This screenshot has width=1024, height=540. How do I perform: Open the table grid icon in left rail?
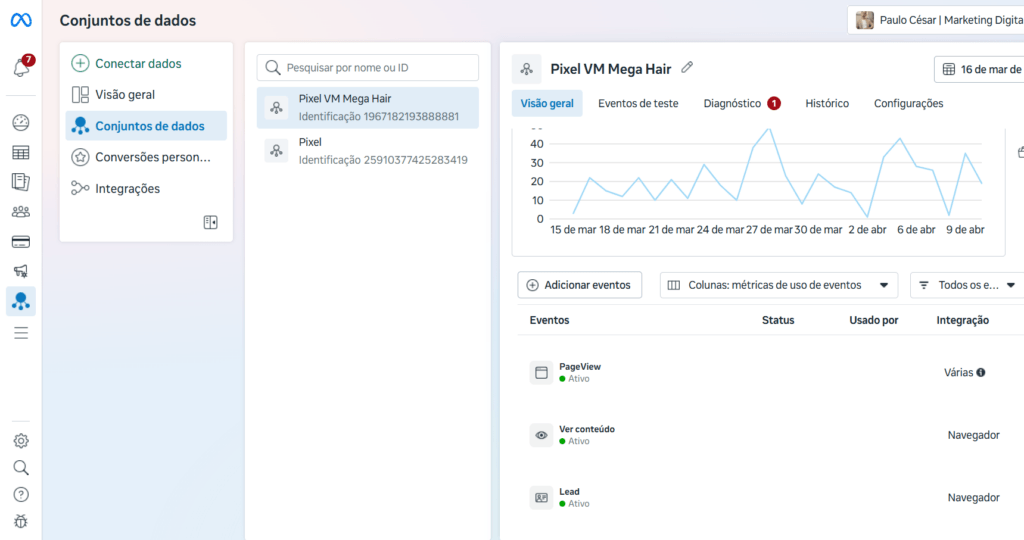pos(21,153)
